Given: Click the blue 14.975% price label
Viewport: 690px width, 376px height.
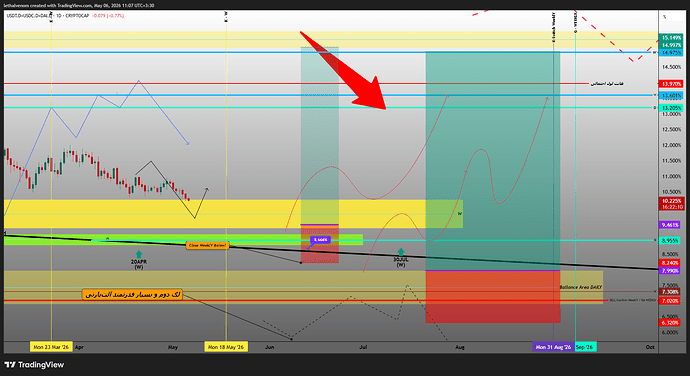Looking at the screenshot, I should point(671,52).
